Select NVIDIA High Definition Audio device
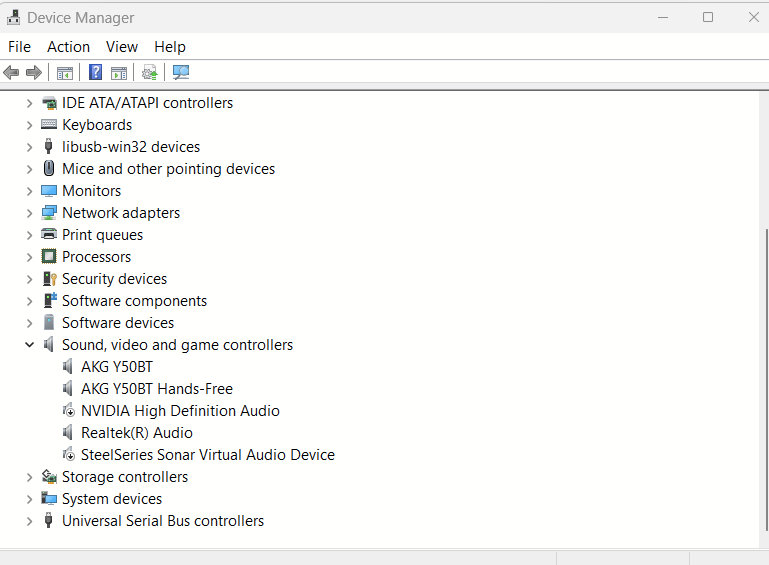769x565 pixels. pos(180,411)
